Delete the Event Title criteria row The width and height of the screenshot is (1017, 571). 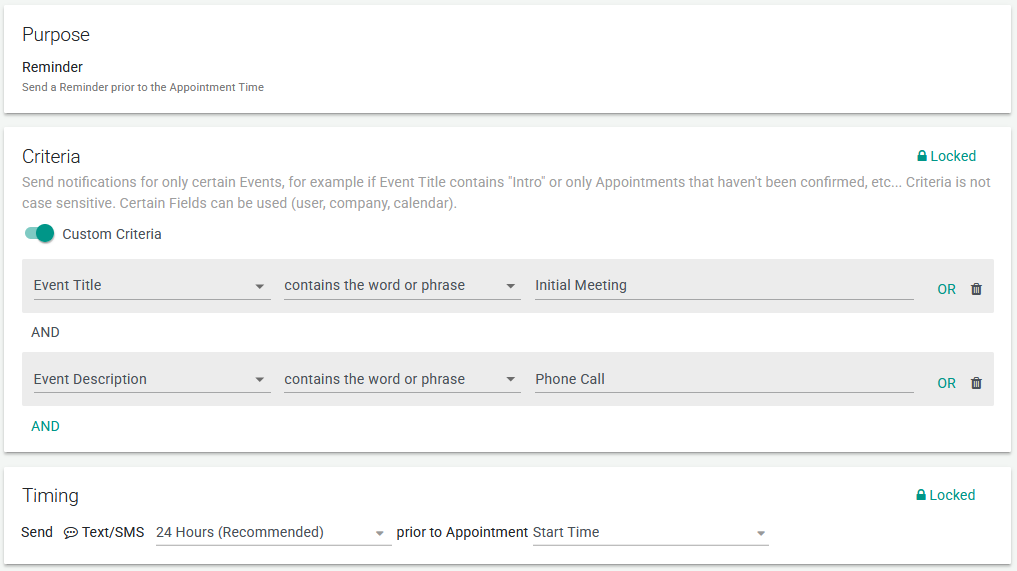point(976,289)
